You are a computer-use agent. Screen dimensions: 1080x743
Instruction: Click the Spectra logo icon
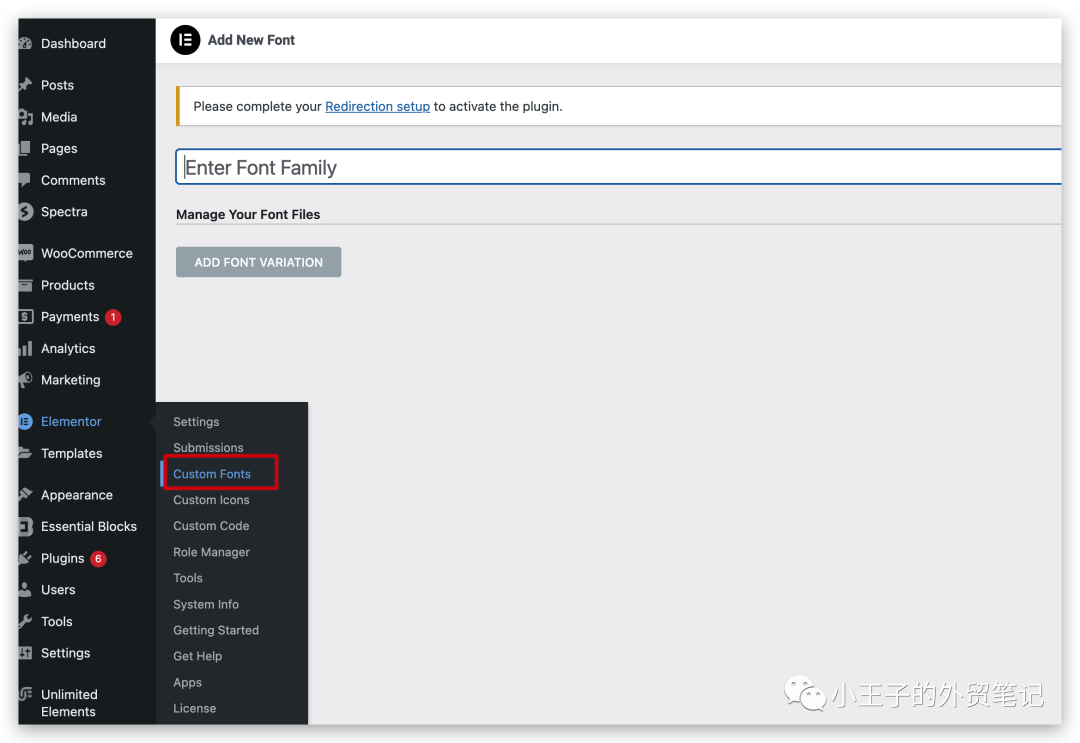[25, 211]
